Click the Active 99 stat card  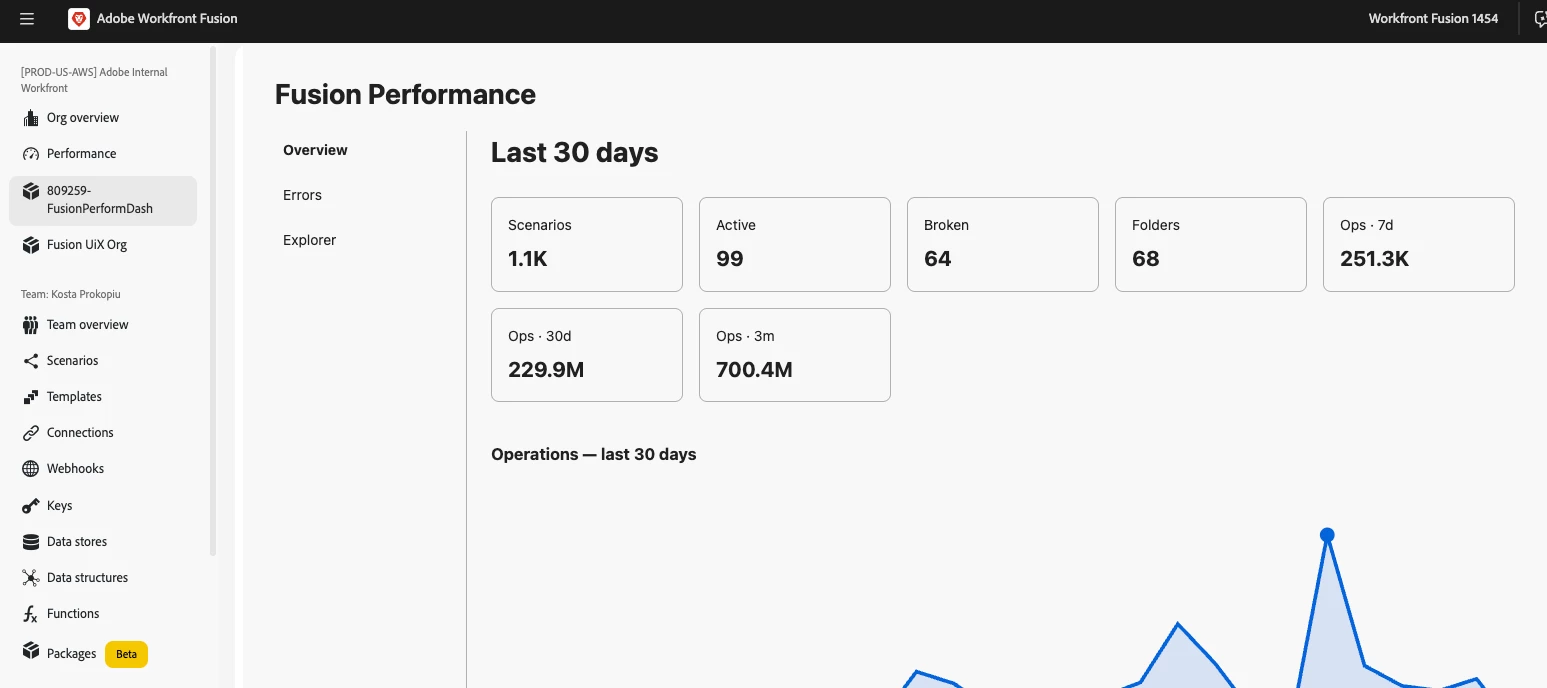[795, 244]
